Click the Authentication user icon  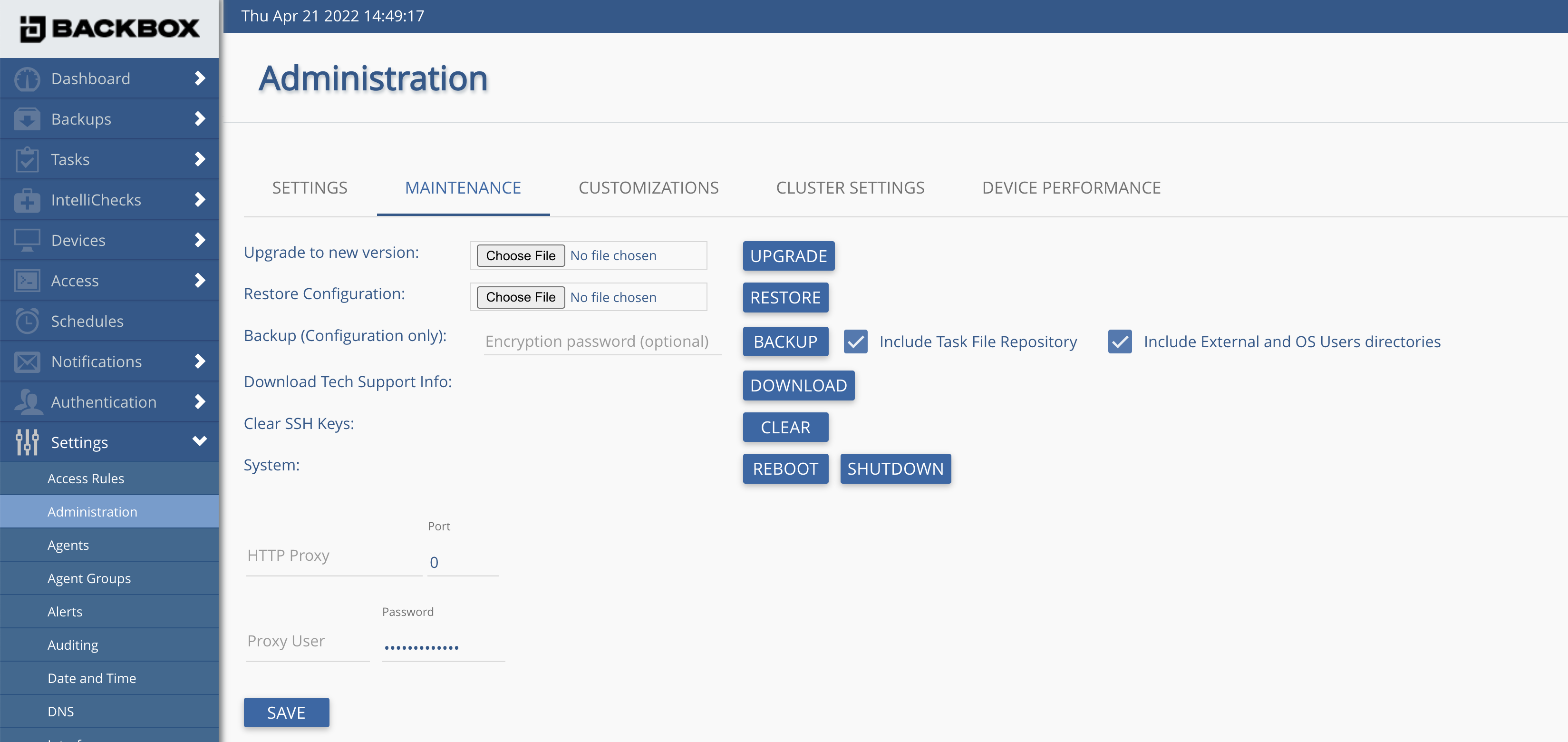click(x=27, y=402)
